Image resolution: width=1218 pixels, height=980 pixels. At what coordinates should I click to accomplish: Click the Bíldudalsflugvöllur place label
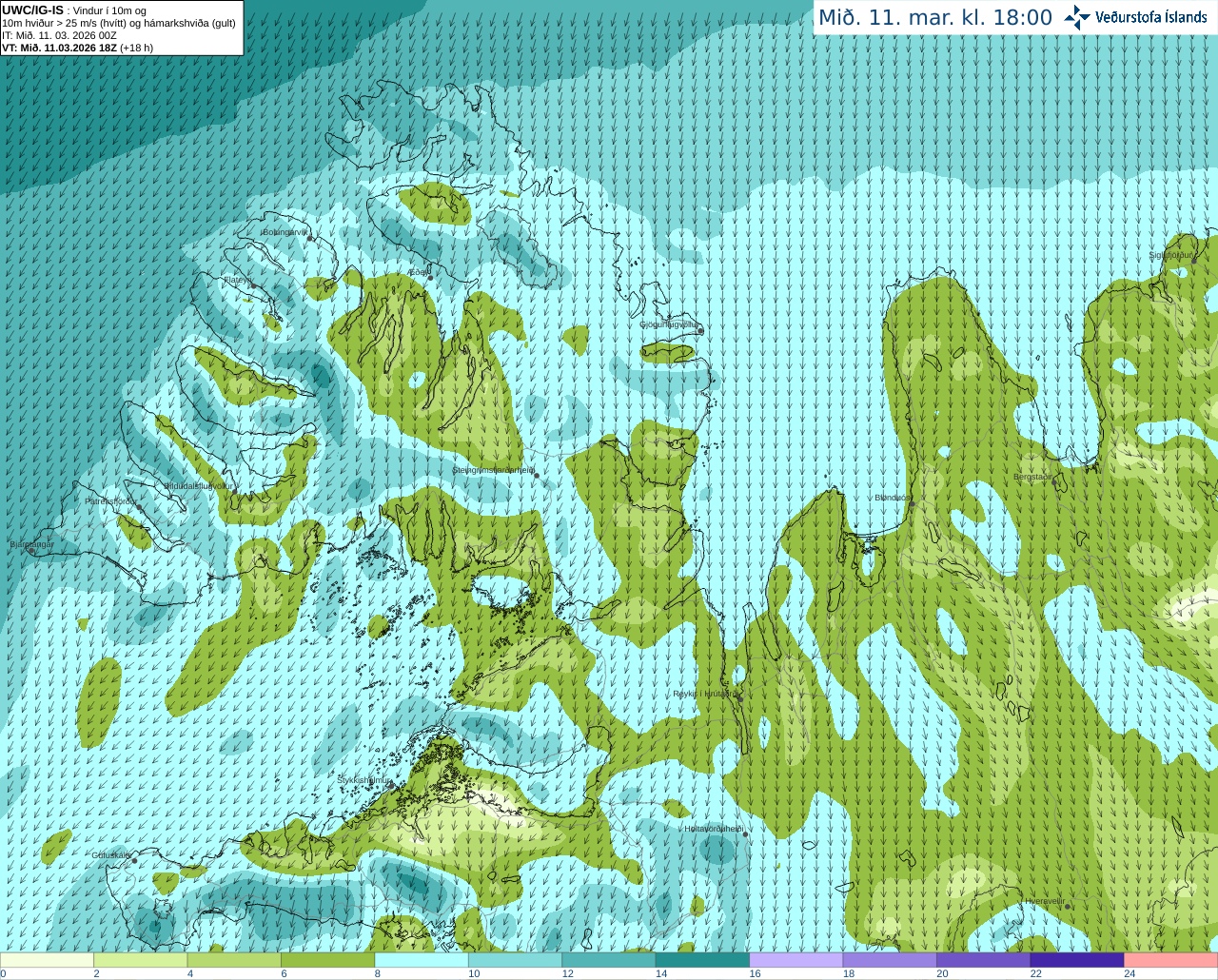(x=199, y=485)
